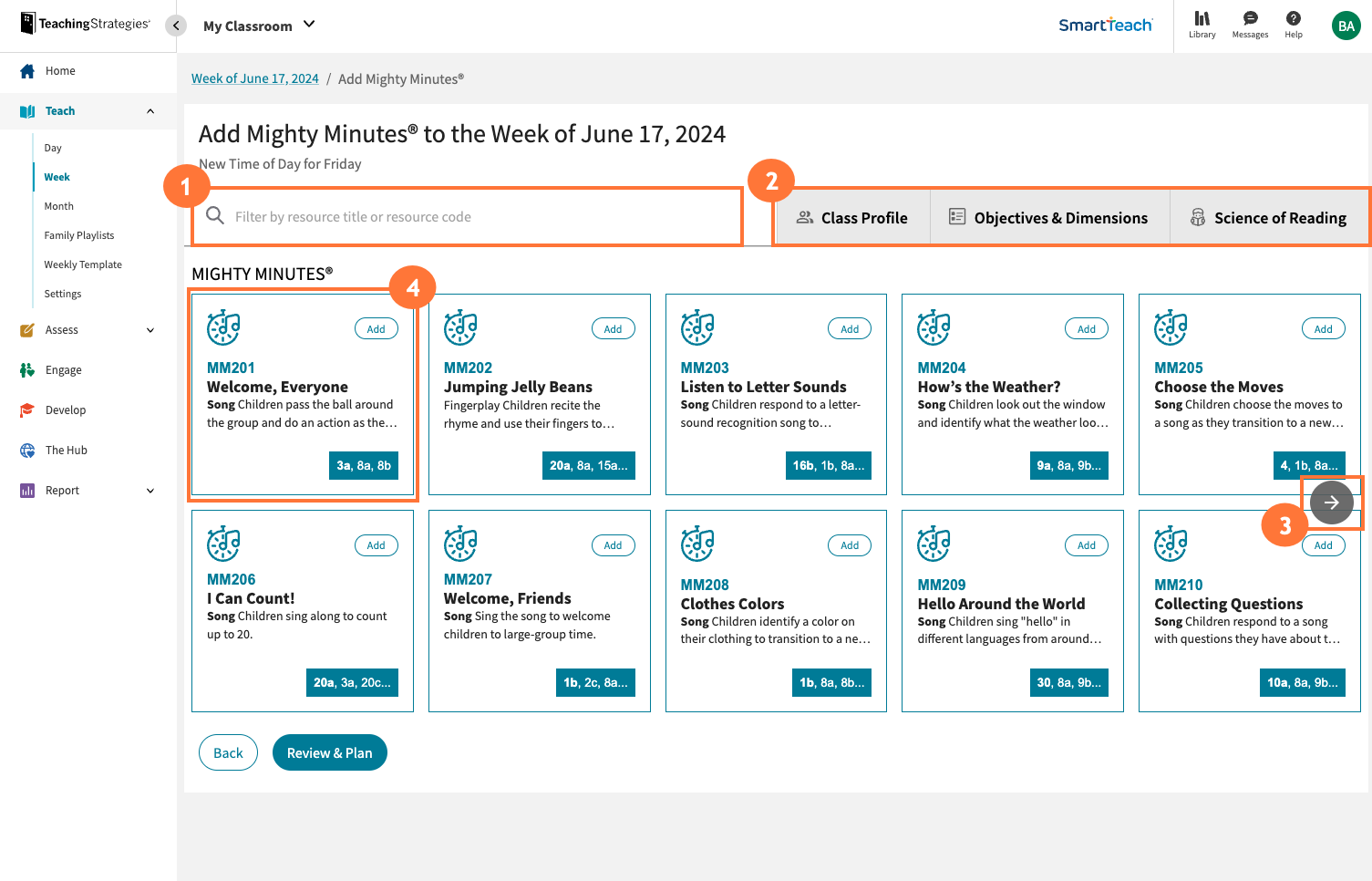Open the Objectives & Dimensions tab
This screenshot has width=1372, height=881.
tap(1048, 218)
